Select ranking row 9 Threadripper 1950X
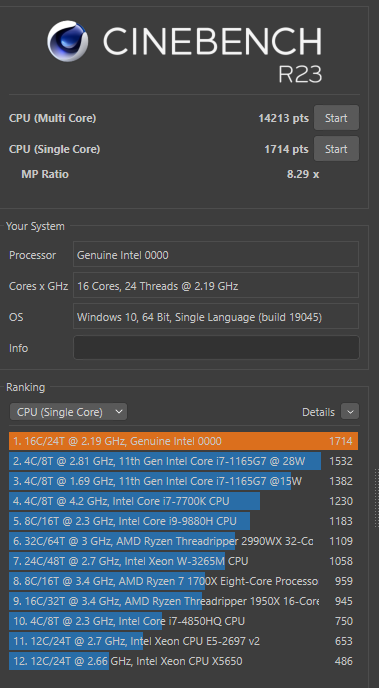The width and height of the screenshot is (379, 688). coord(183,601)
